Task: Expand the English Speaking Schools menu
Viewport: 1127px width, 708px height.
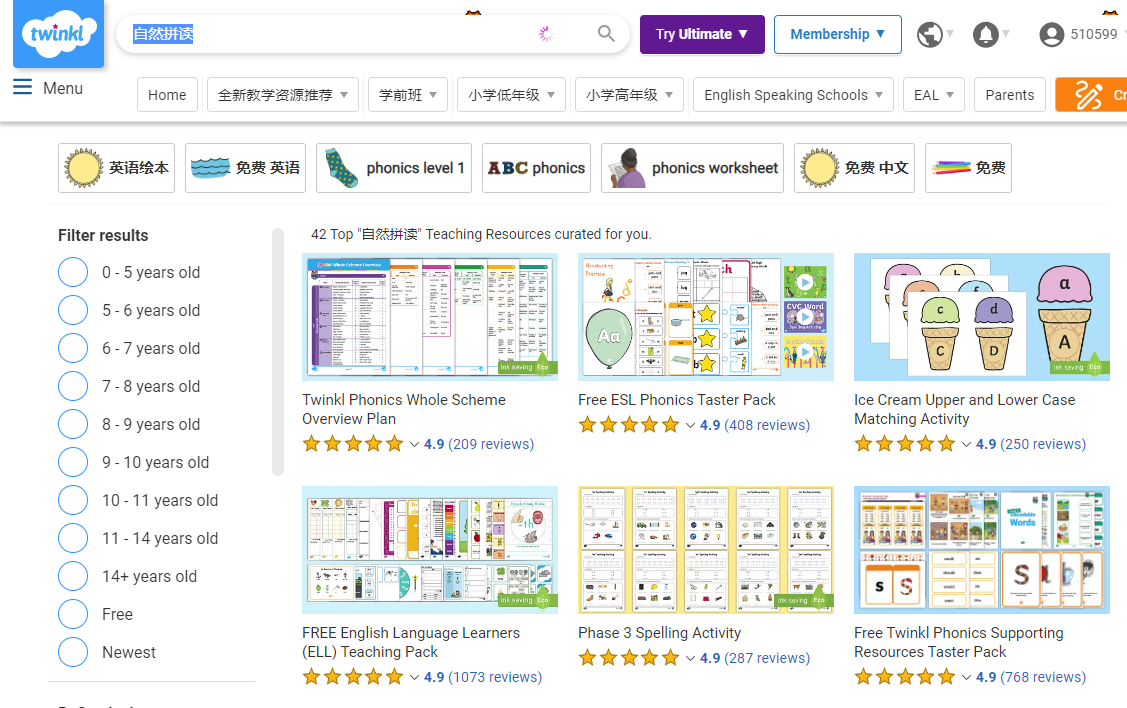Action: coord(793,95)
